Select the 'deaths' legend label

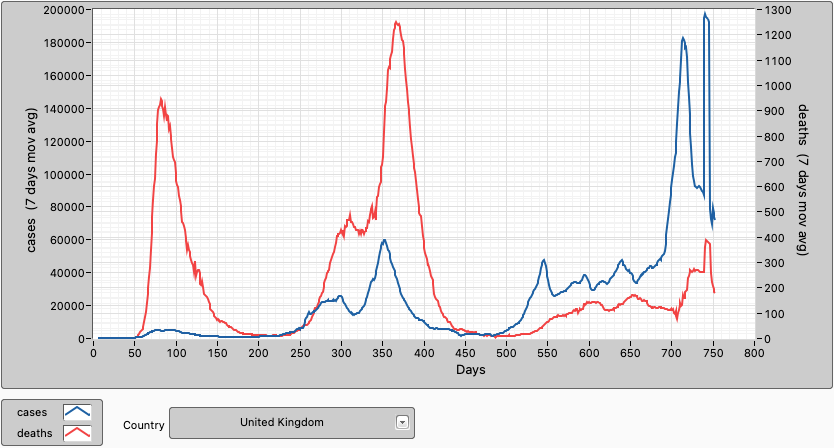coord(35,433)
